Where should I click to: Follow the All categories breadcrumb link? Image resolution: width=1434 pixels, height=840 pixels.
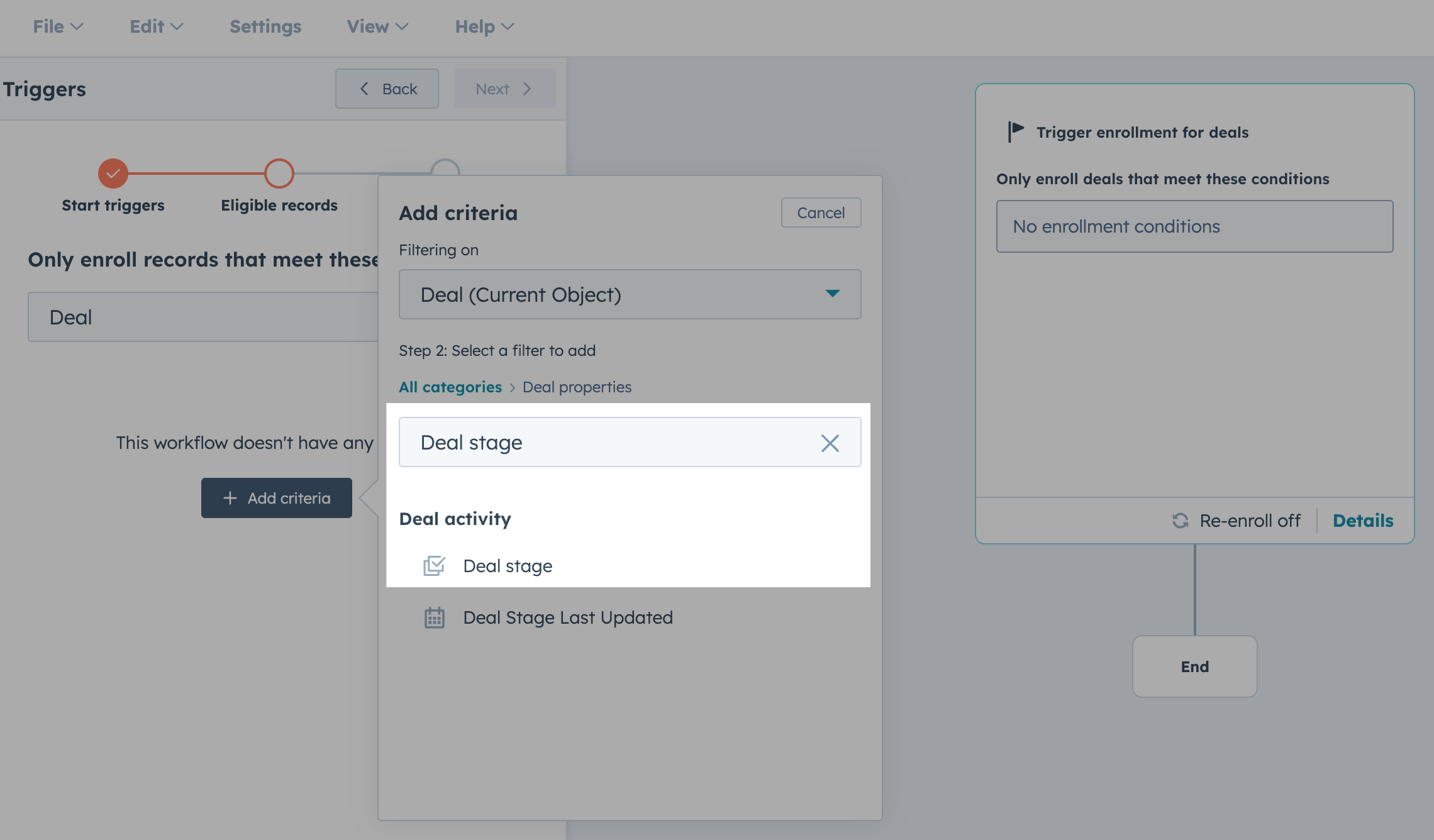(450, 387)
